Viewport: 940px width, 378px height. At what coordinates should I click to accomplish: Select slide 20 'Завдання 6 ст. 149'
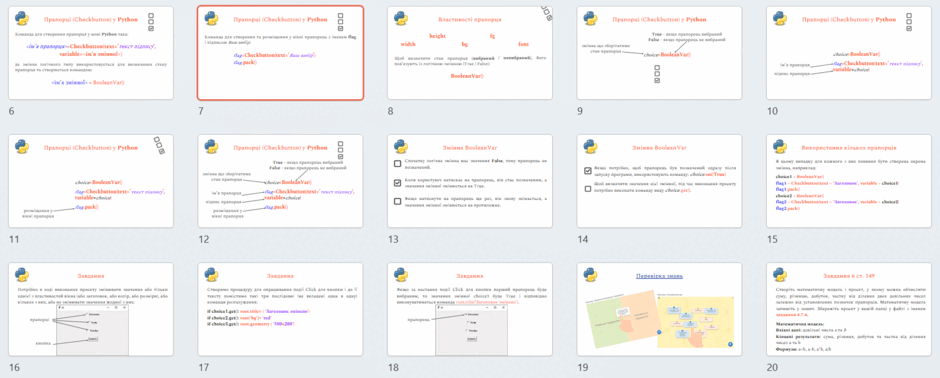(849, 309)
